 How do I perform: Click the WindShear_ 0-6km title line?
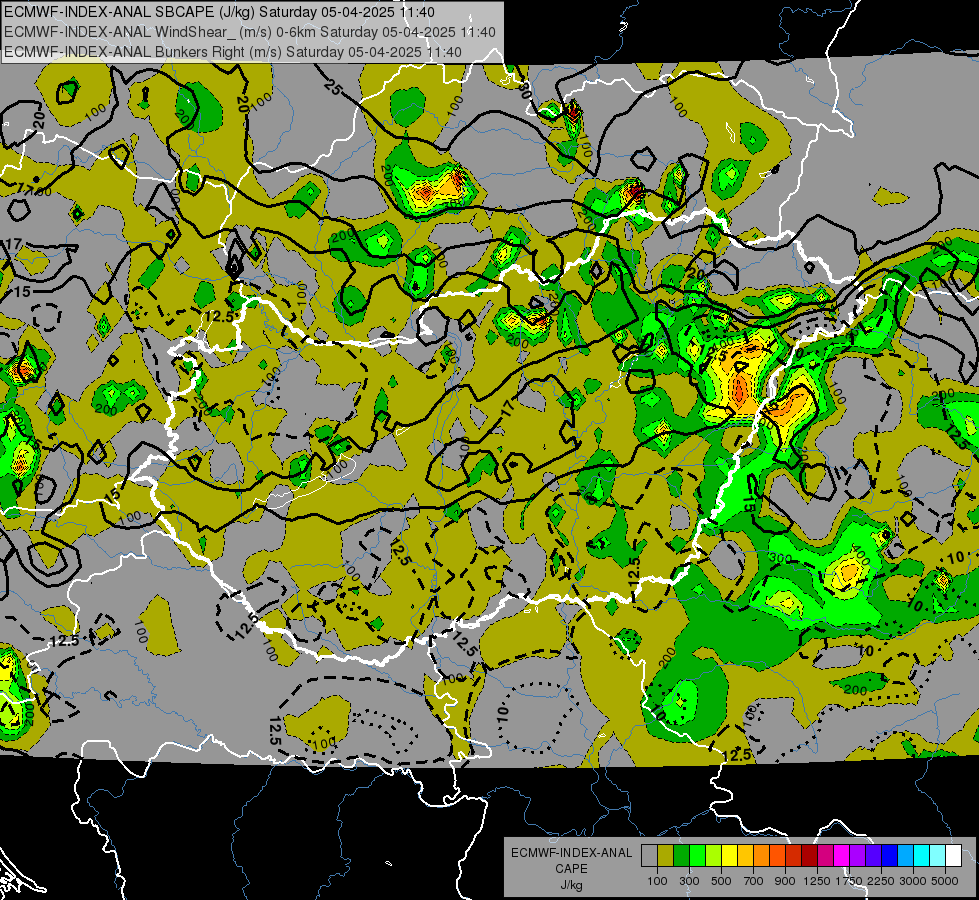pos(250,32)
